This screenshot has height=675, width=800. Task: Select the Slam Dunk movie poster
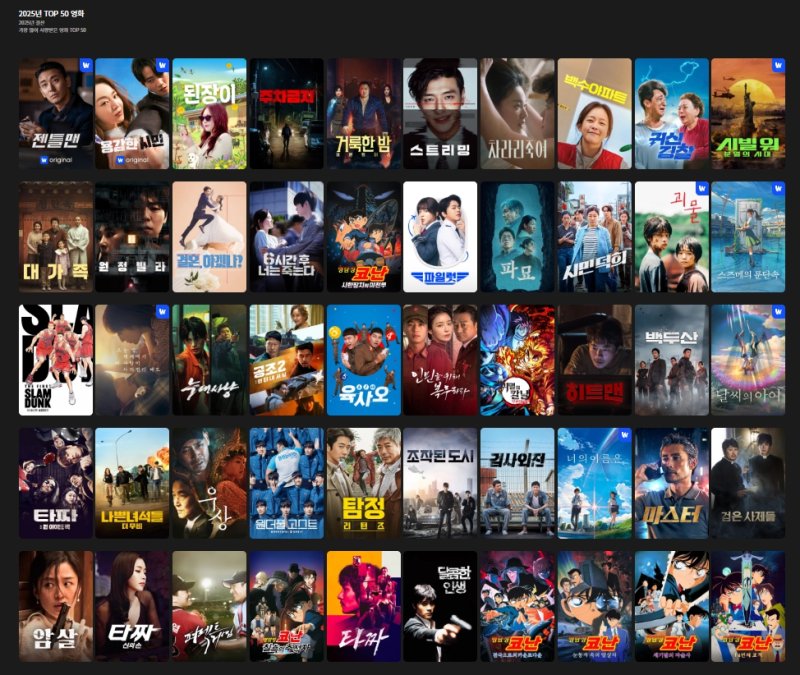[x=56, y=360]
